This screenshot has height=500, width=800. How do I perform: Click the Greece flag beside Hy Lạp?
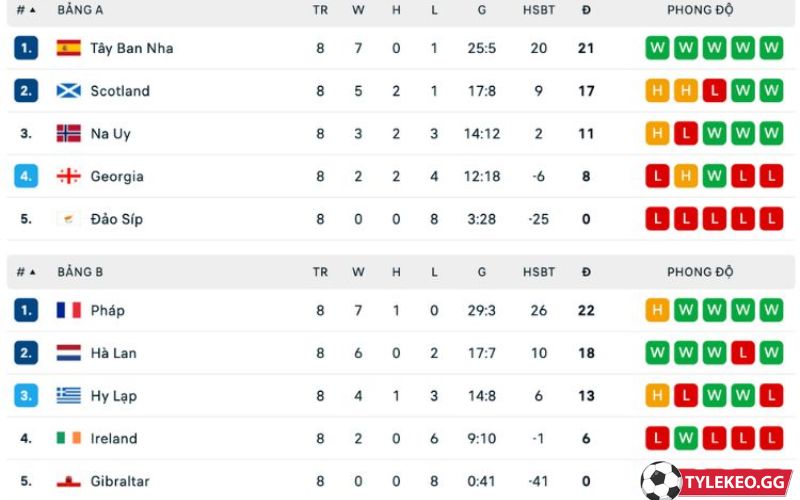coord(68,395)
